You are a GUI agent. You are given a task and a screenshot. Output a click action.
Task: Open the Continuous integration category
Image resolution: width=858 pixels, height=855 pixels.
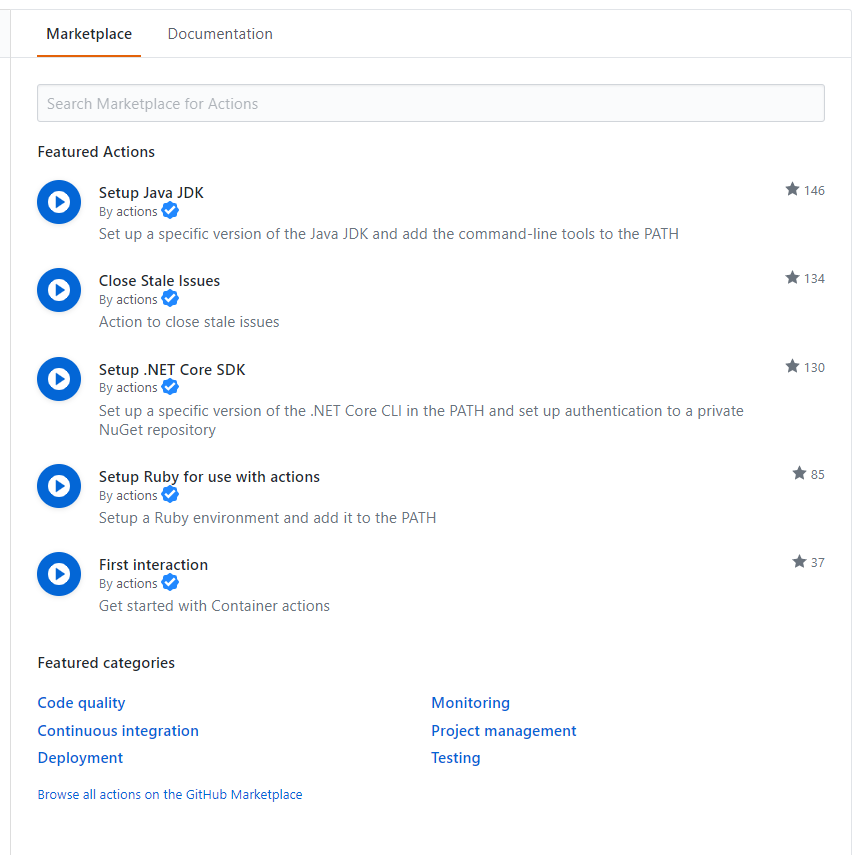point(118,731)
